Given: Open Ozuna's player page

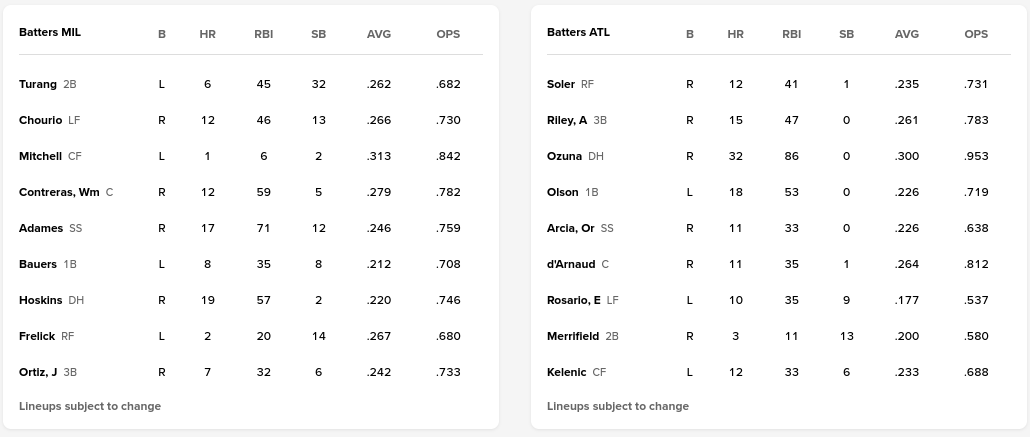Looking at the screenshot, I should pos(564,156).
